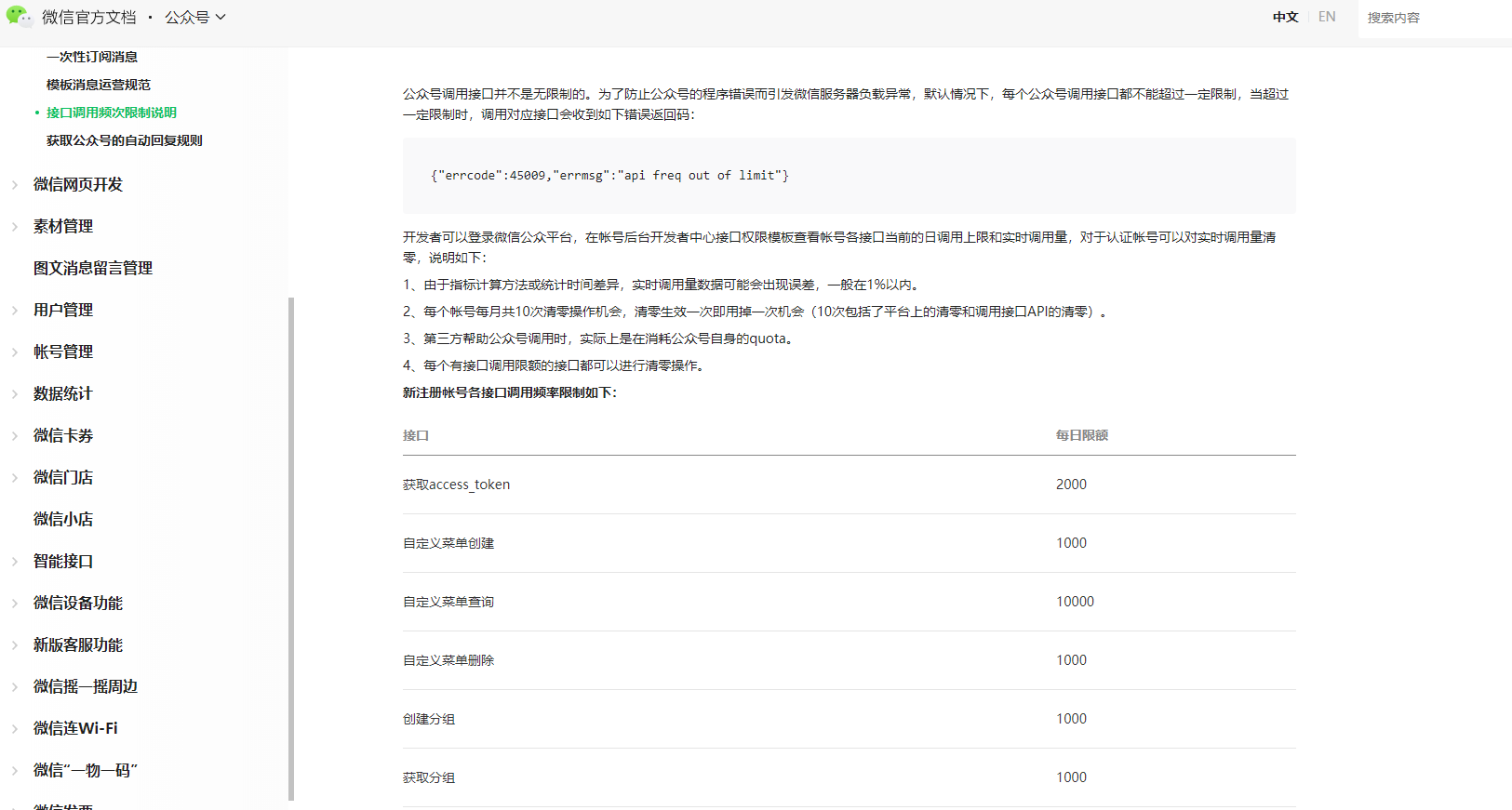Switch language to 中文
The image size is (1512, 810).
tap(1286, 17)
